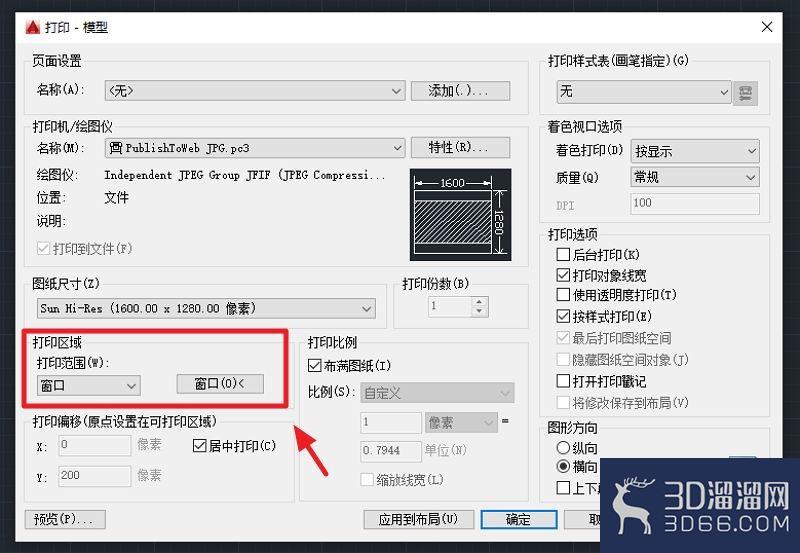
Task: Click the '打印偏移(原点设置在可打印区域)' label
Action: pyautogui.click(x=124, y=421)
